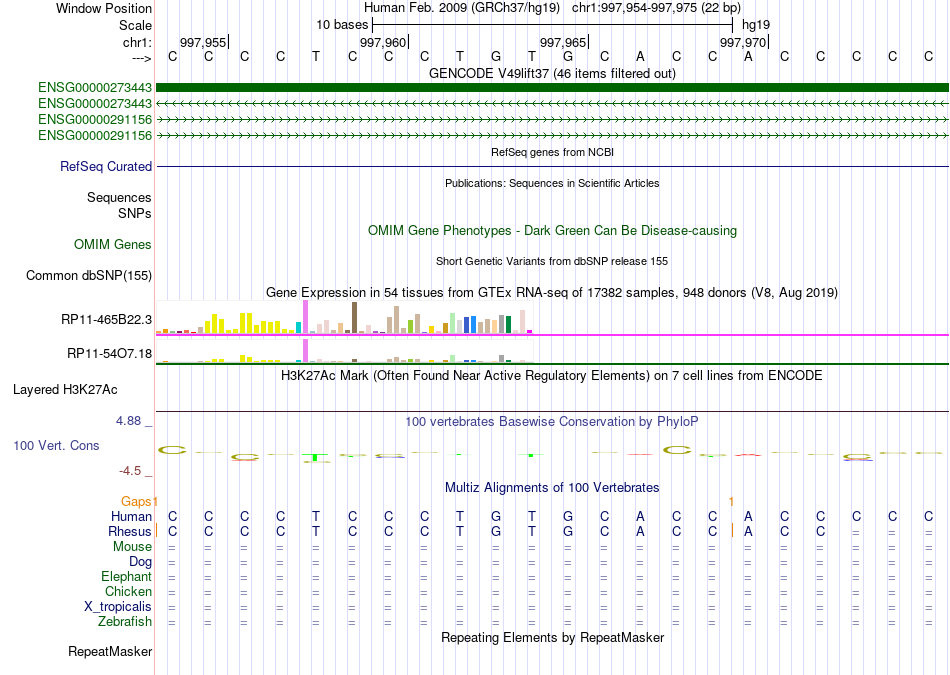Open OMIM Gene Phenotypes track title
The height and width of the screenshot is (675, 950).
tap(552, 230)
